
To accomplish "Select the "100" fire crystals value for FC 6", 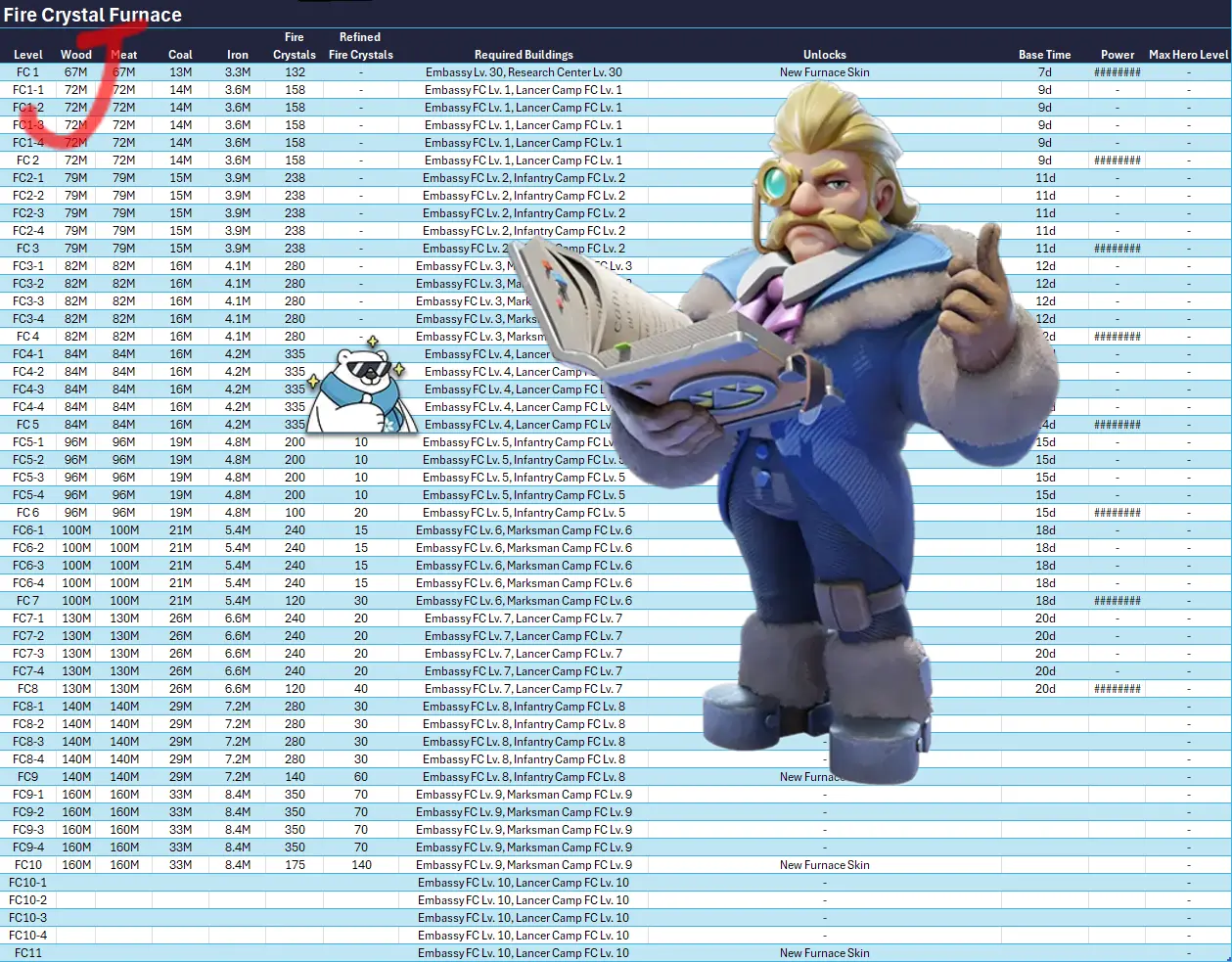I will click(295, 513).
